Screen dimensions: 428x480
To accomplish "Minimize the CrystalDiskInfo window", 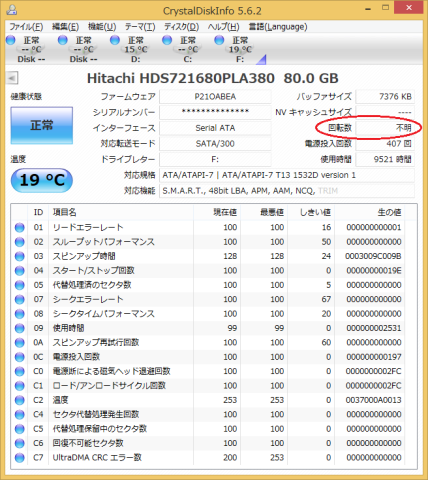I will coord(368,9).
